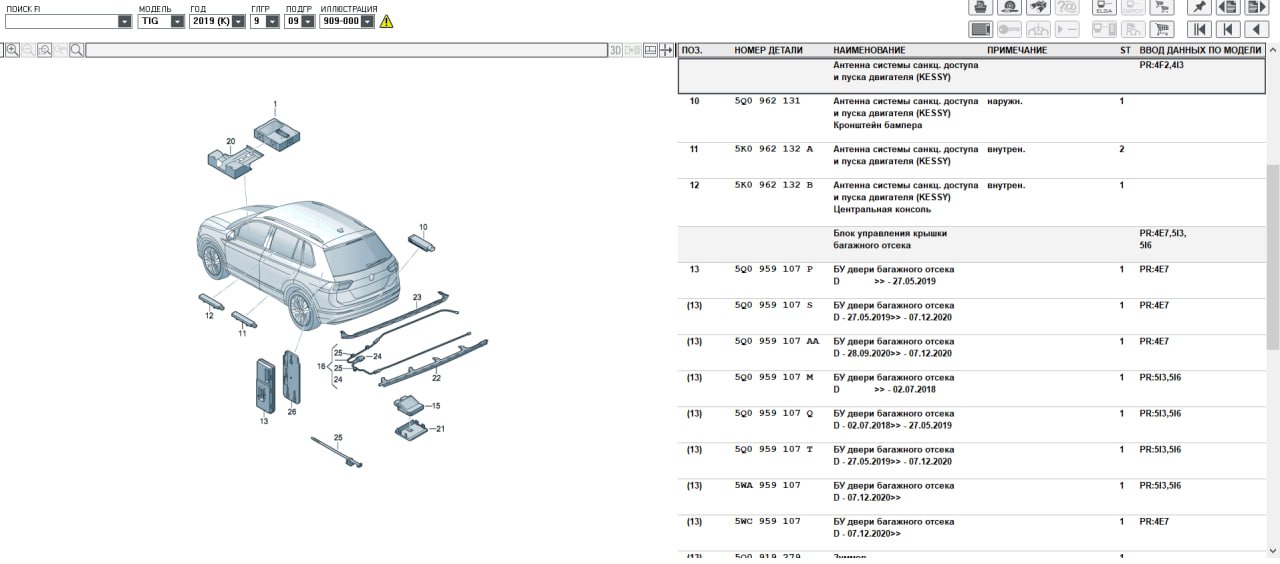
Task: Click the ПОЗ. column header
Action: 692,50
